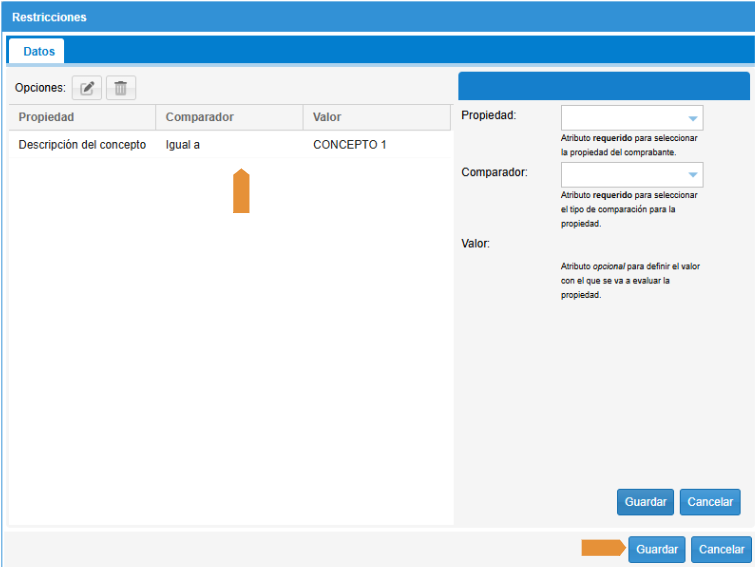Click the pencil edit icon in Opciones
Screen dimensions: 755x567
87,88
